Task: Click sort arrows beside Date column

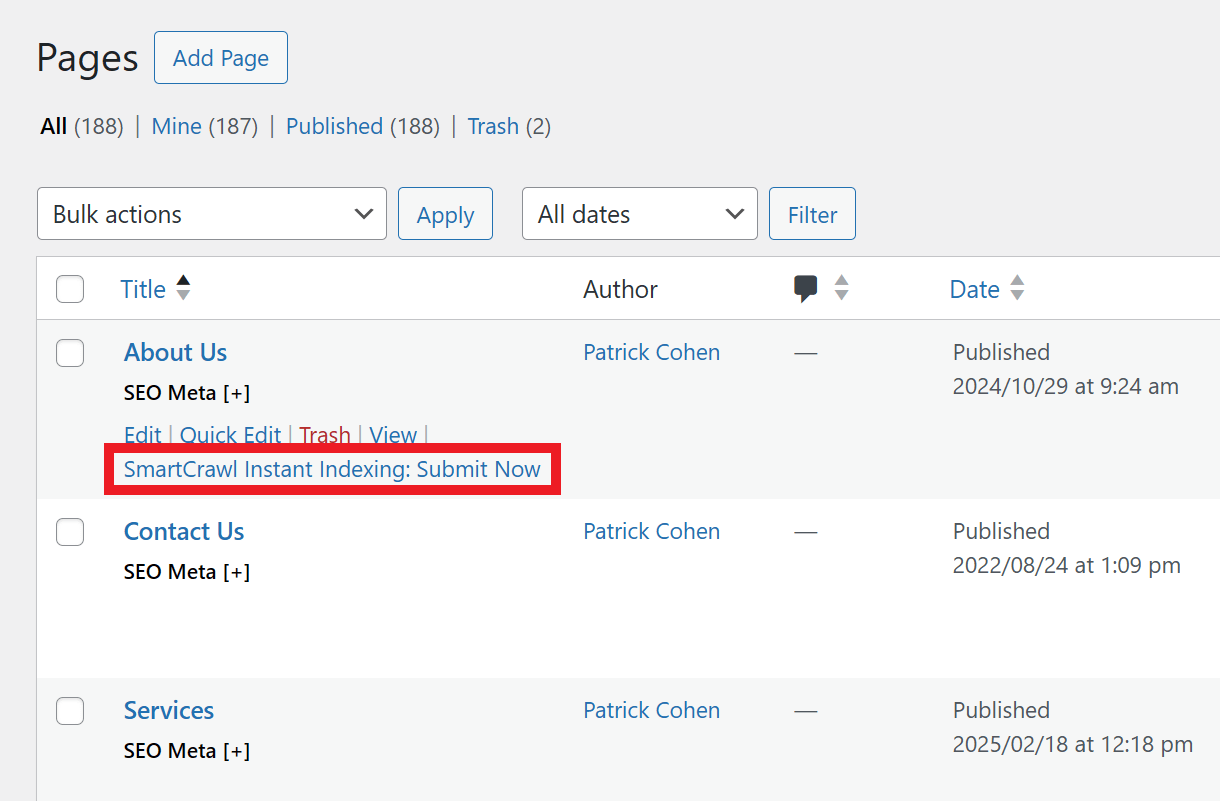Action: [1017, 289]
